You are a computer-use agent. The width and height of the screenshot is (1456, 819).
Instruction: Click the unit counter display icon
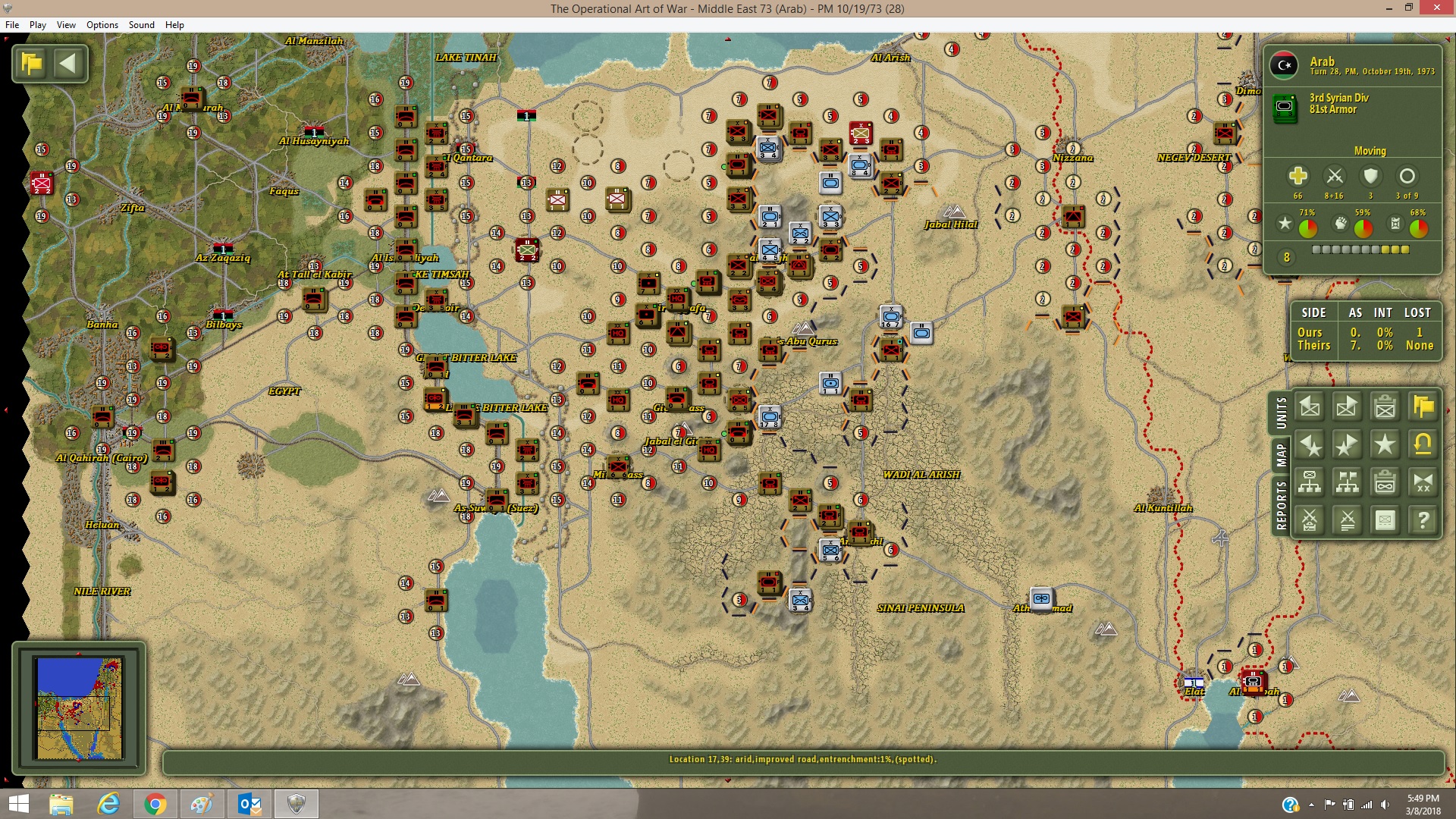(x=1385, y=520)
